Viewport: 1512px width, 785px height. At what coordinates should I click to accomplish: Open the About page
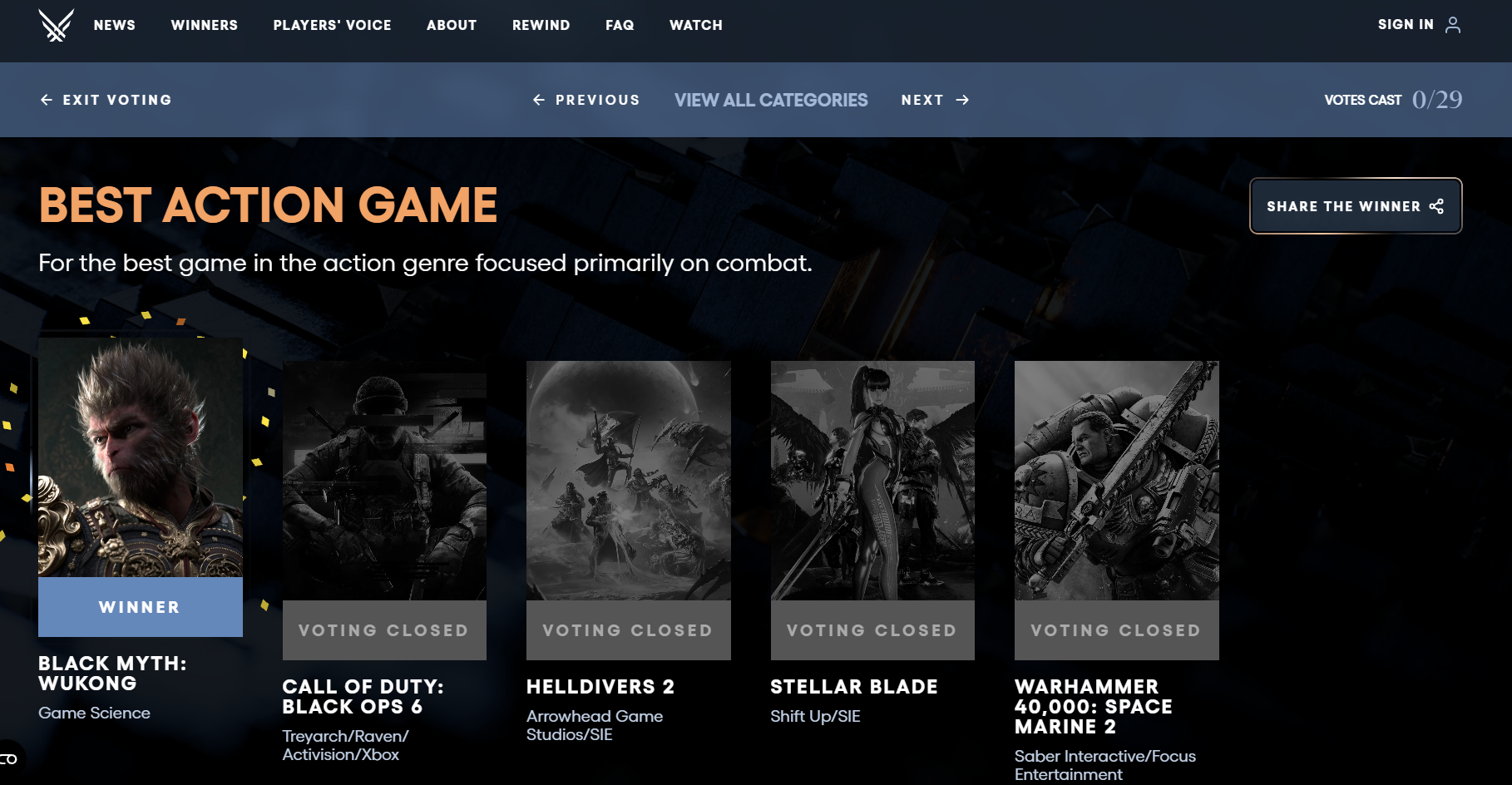coord(452,25)
